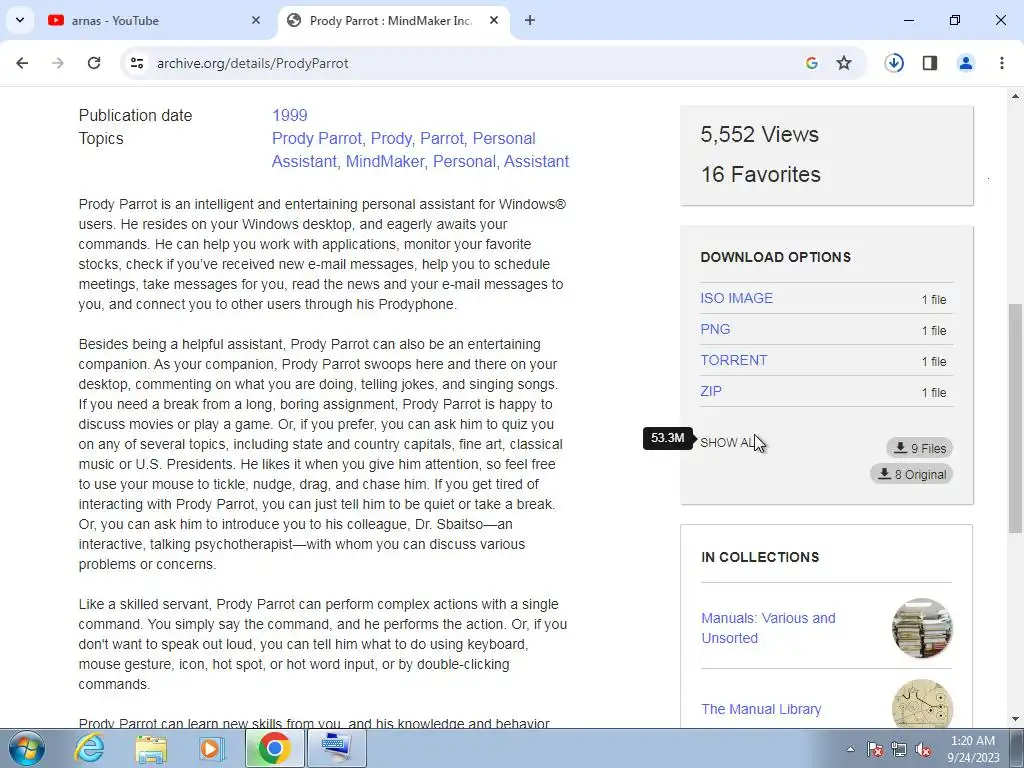Click the Action Center flag tray icon
Screen dimensions: 1024x768
(875, 749)
